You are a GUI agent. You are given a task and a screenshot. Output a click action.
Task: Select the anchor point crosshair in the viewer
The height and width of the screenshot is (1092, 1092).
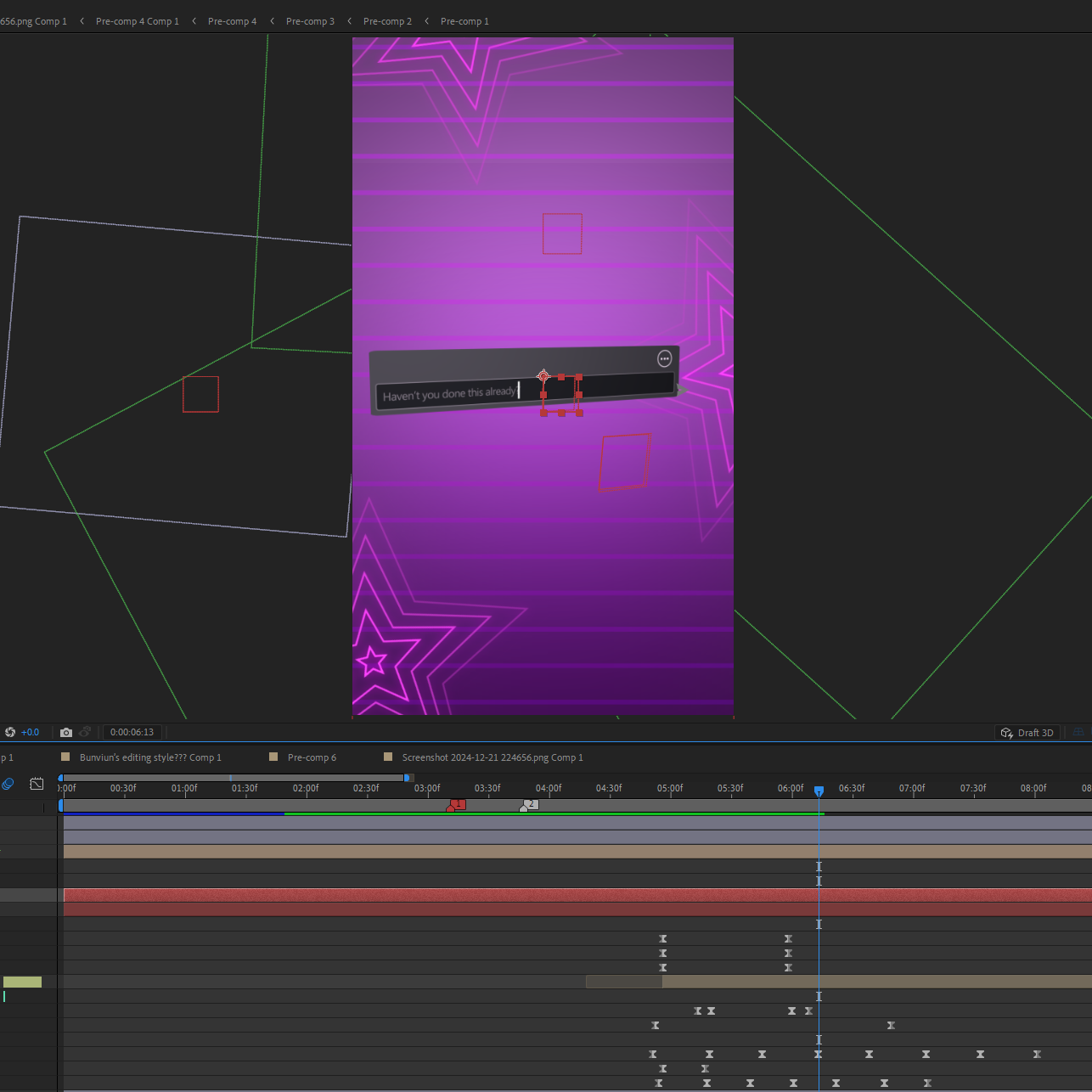(543, 376)
